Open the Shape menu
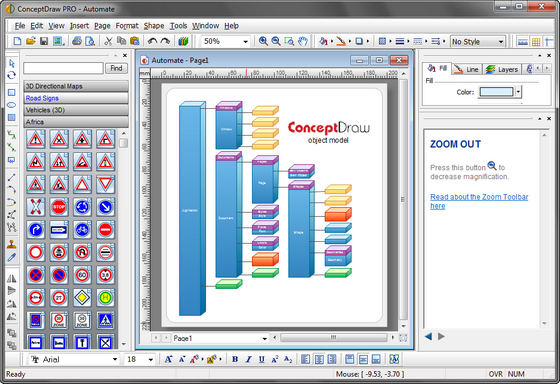This screenshot has height=384, width=560. pyautogui.click(x=154, y=26)
